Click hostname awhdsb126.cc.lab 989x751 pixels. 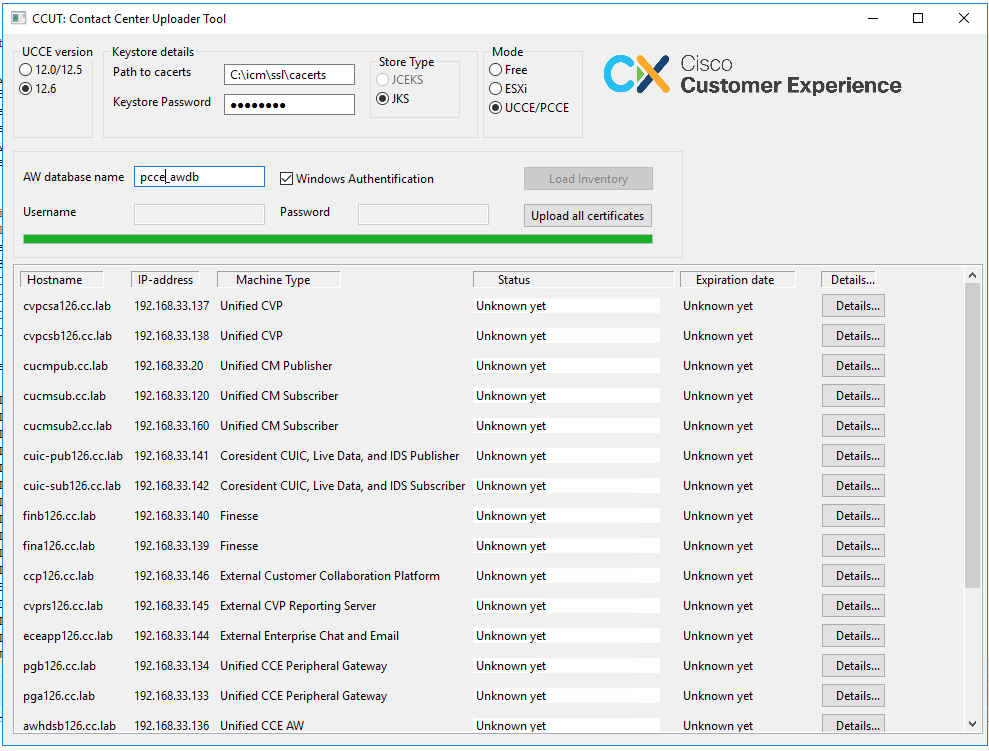coord(69,726)
